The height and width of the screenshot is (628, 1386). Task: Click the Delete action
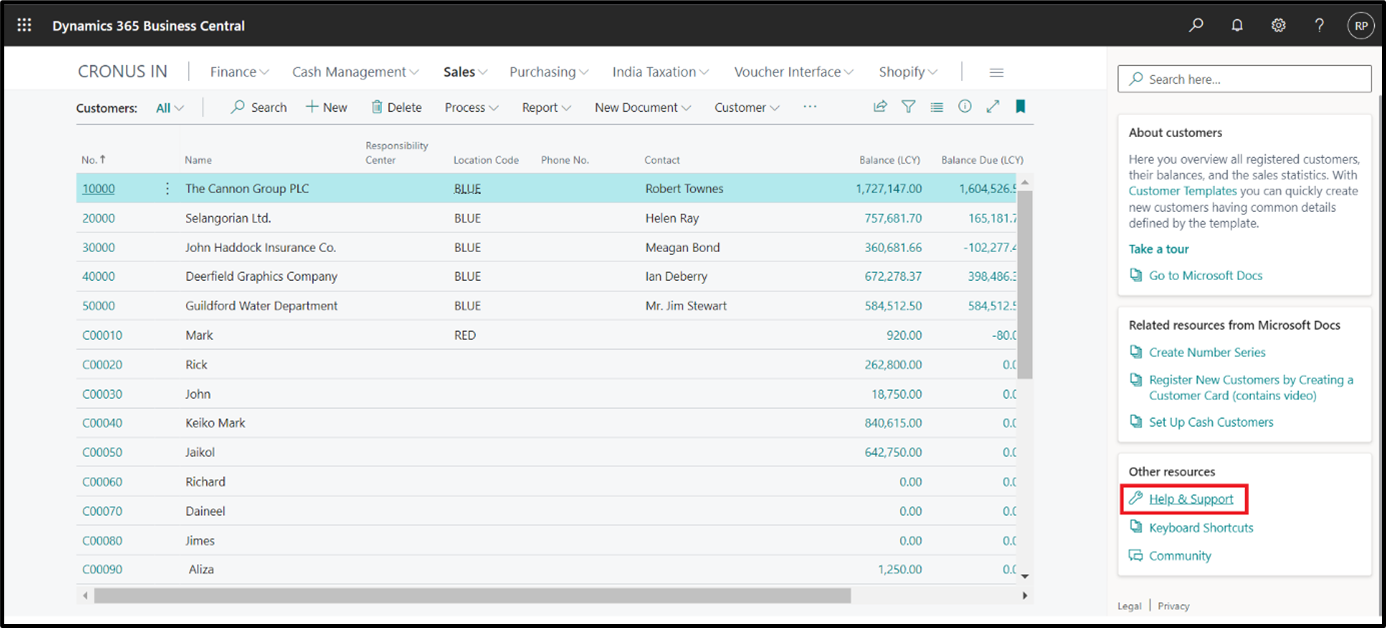coord(396,107)
